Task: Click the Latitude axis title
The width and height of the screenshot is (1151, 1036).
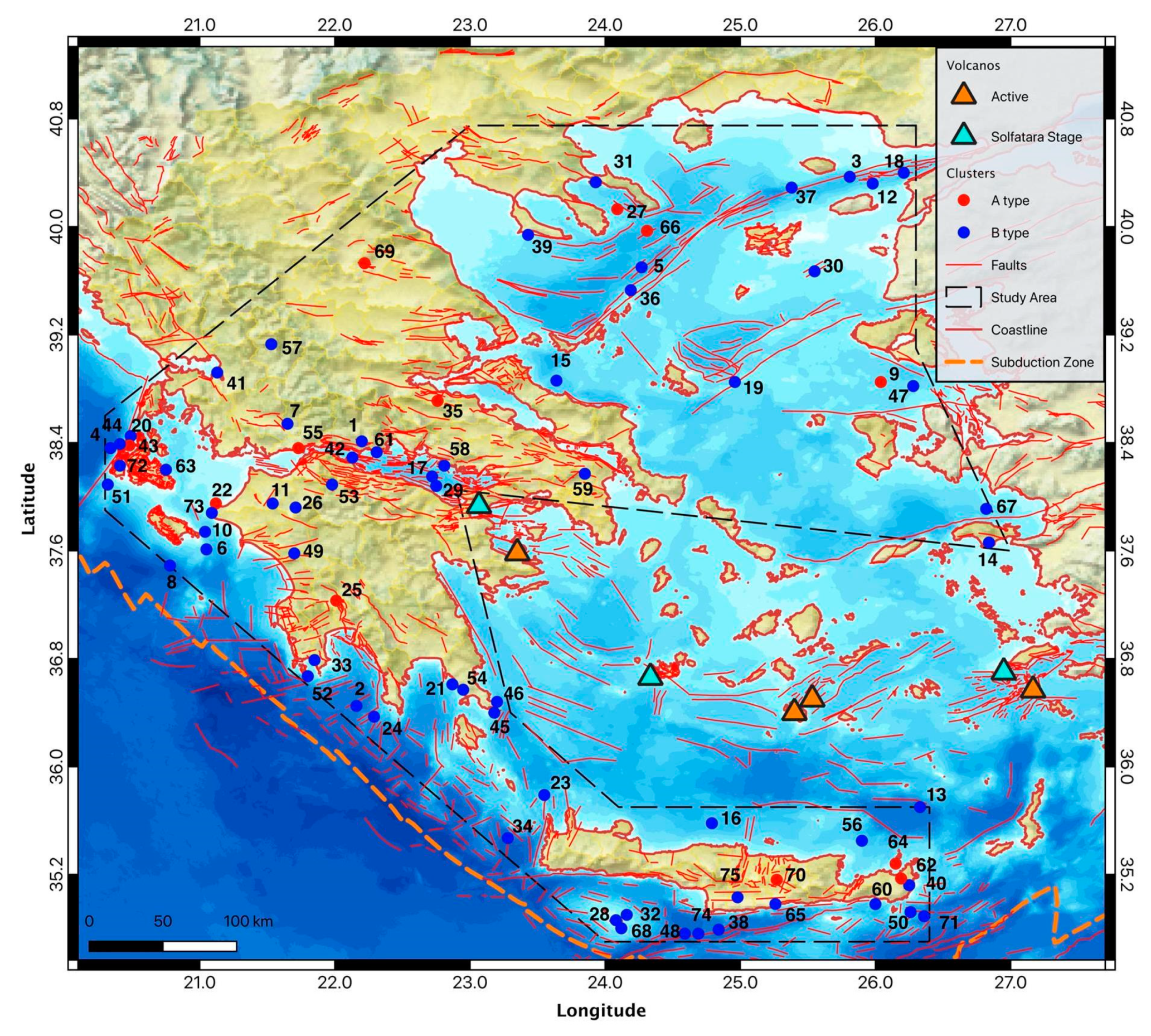Action: pyautogui.click(x=28, y=498)
